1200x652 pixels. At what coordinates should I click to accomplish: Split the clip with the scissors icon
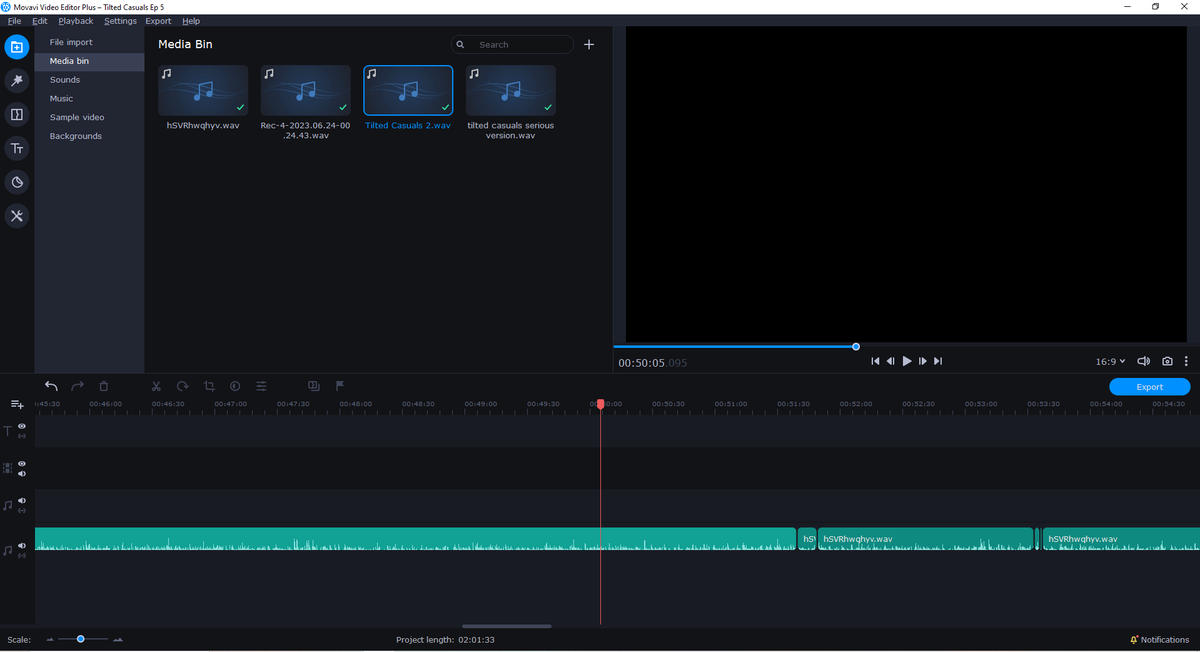(x=156, y=386)
